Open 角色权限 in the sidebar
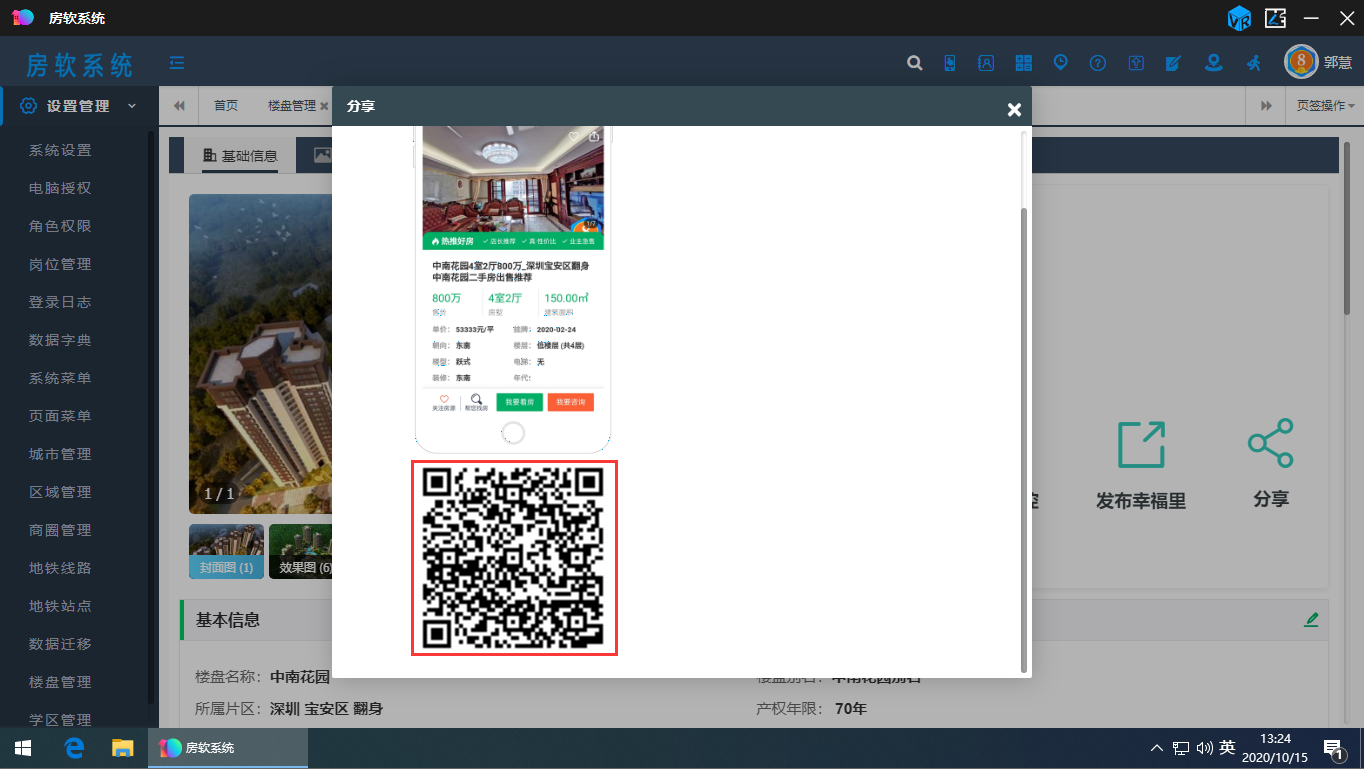 pyautogui.click(x=60, y=226)
